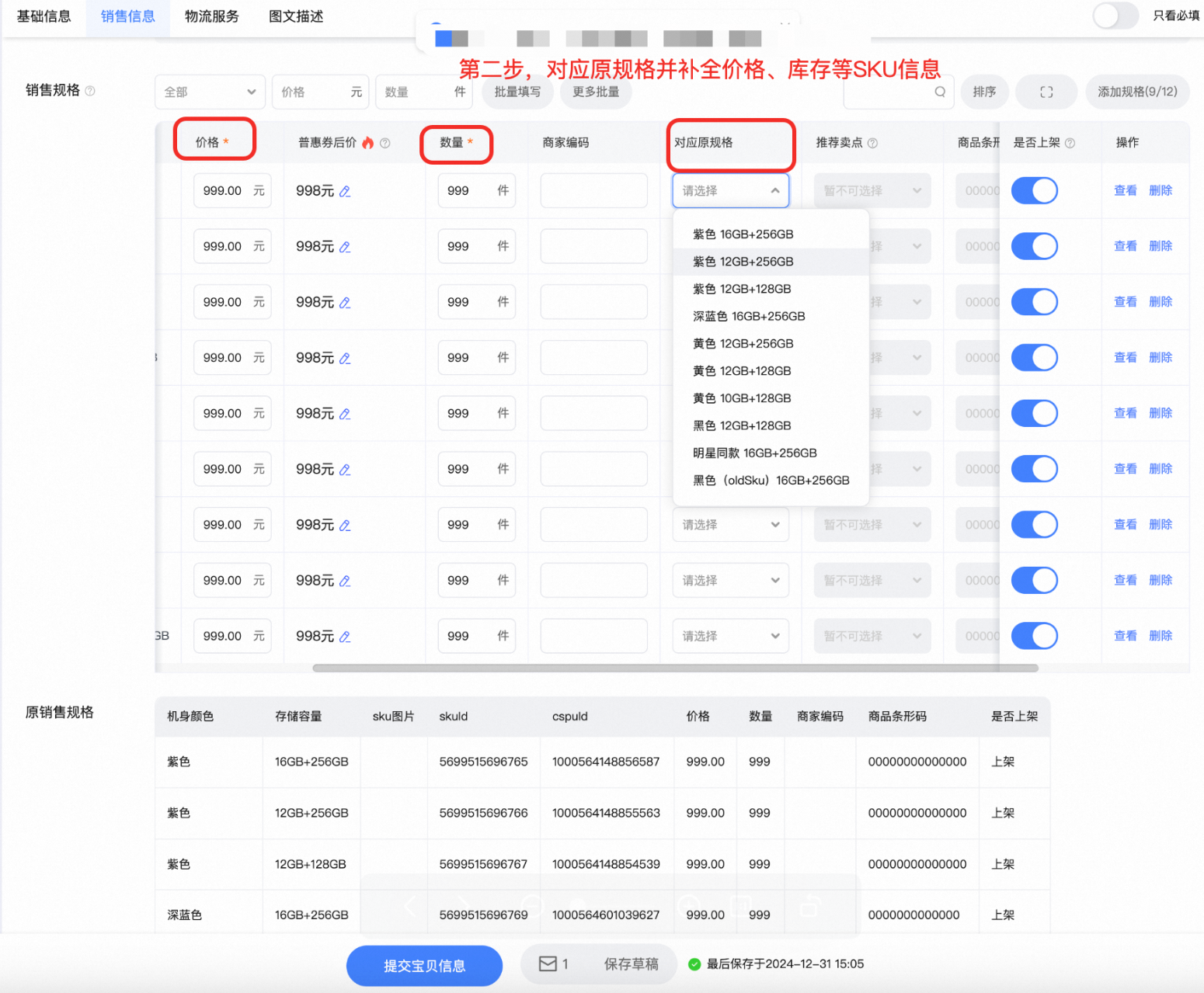Screen dimensions: 1204x993
Task: Open the 基础信息 tab
Action: tap(44, 16)
